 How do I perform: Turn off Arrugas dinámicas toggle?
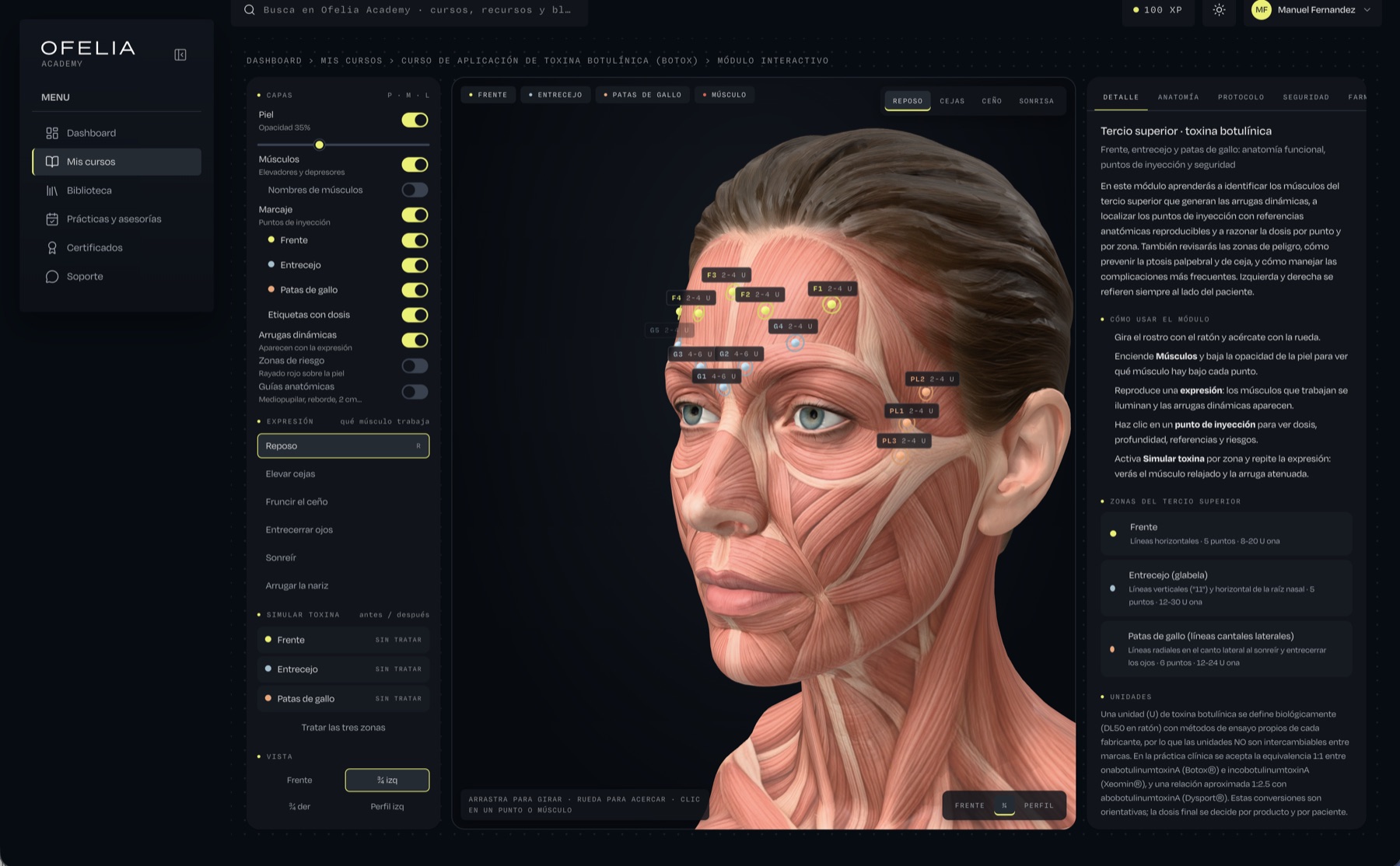coord(415,340)
